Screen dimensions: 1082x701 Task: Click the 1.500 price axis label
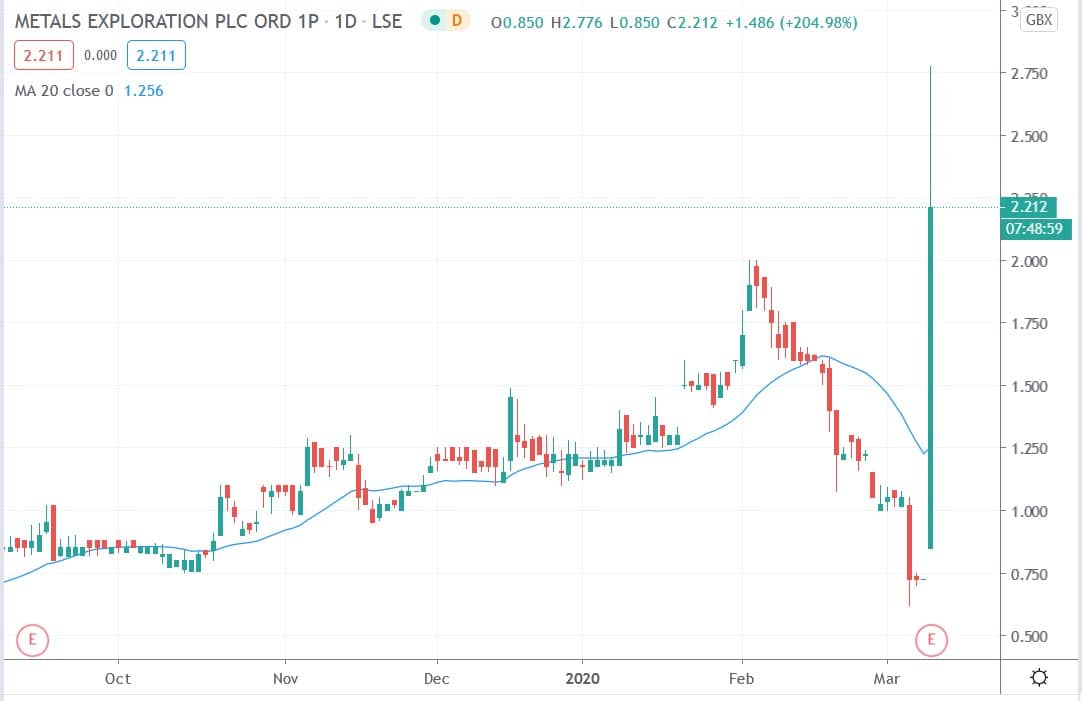1029,386
